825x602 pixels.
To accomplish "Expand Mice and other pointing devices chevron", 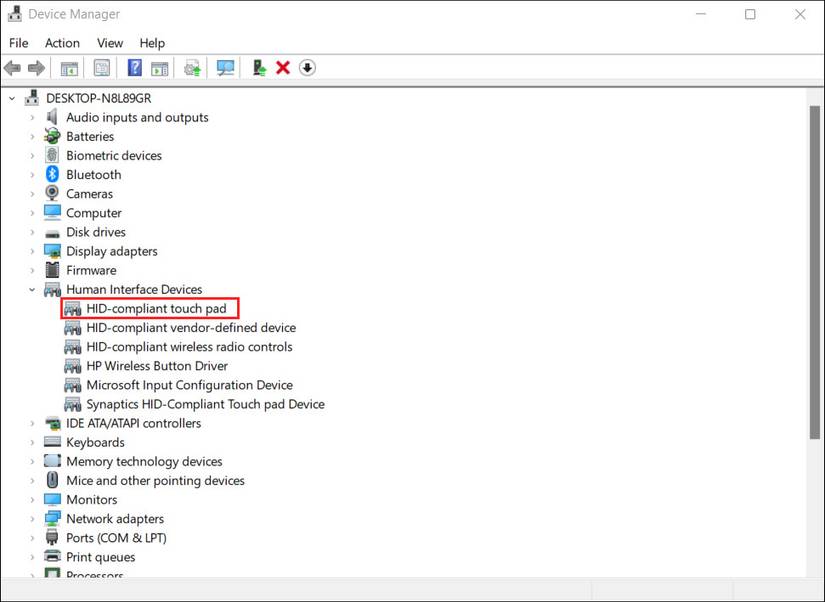I will 32,480.
